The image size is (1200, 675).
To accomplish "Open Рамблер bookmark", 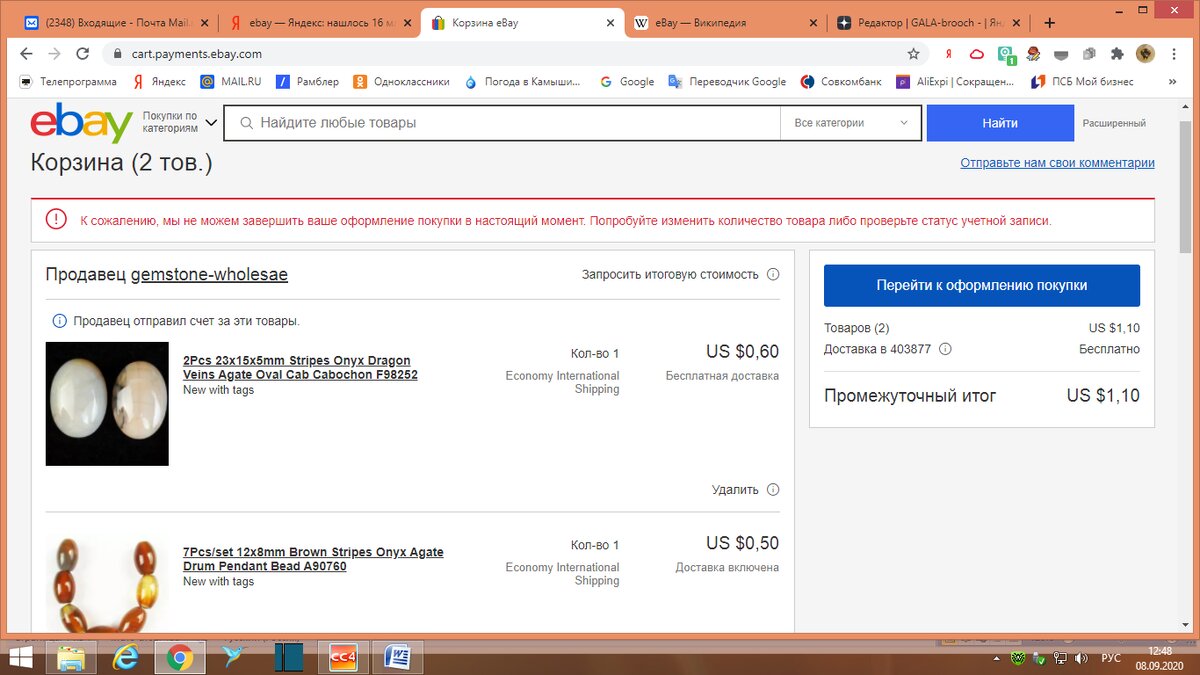I will 308,82.
